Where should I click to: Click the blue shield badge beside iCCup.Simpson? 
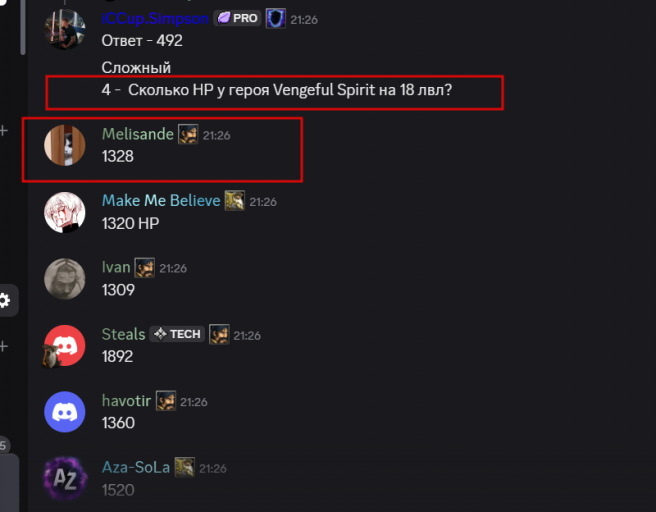click(x=276, y=18)
